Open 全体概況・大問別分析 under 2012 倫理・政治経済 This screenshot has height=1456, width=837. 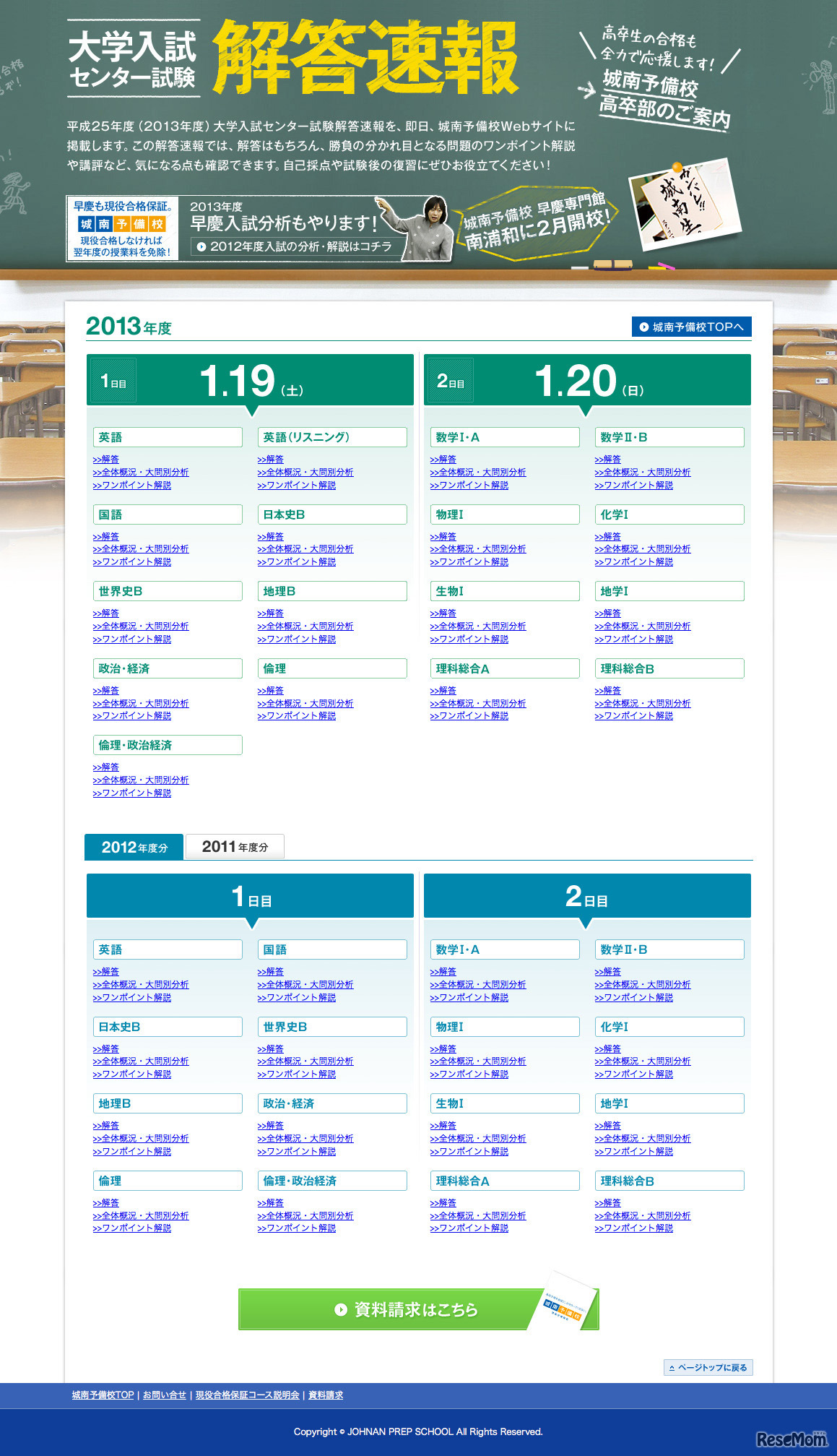coord(305,1215)
